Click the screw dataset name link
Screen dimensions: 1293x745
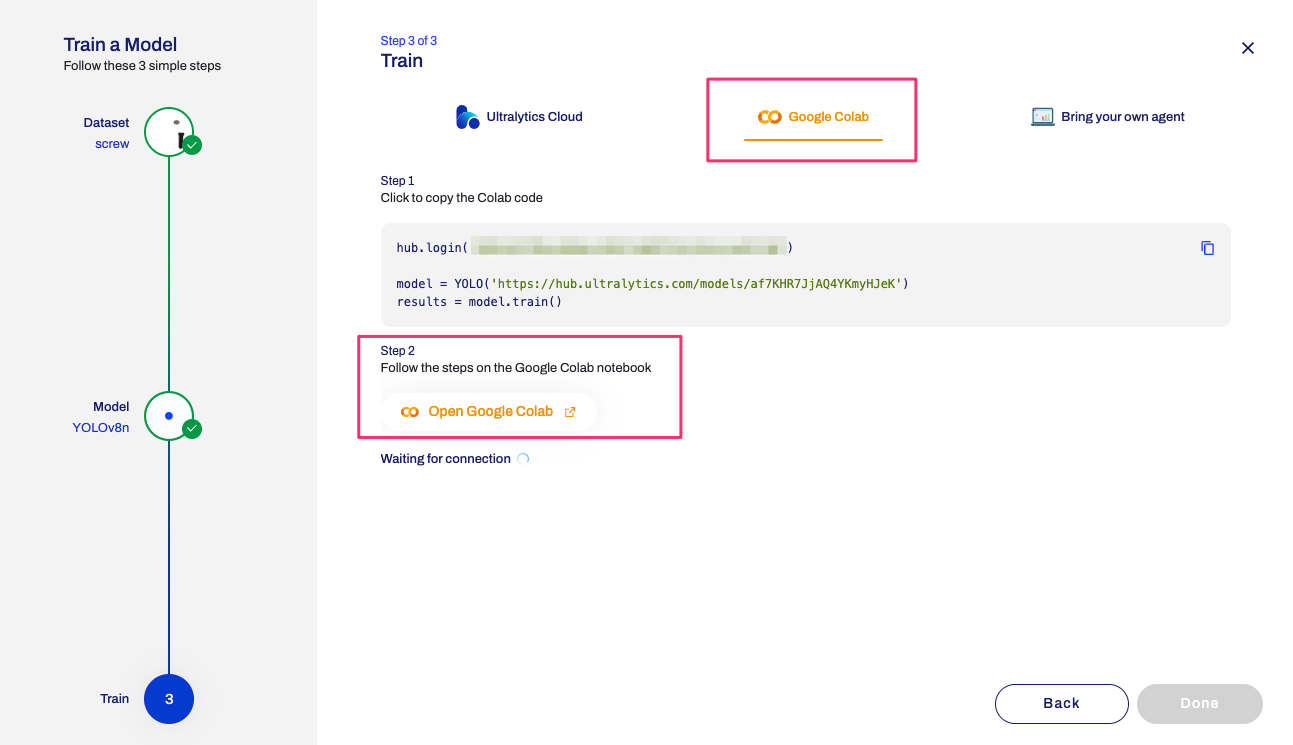pos(112,144)
